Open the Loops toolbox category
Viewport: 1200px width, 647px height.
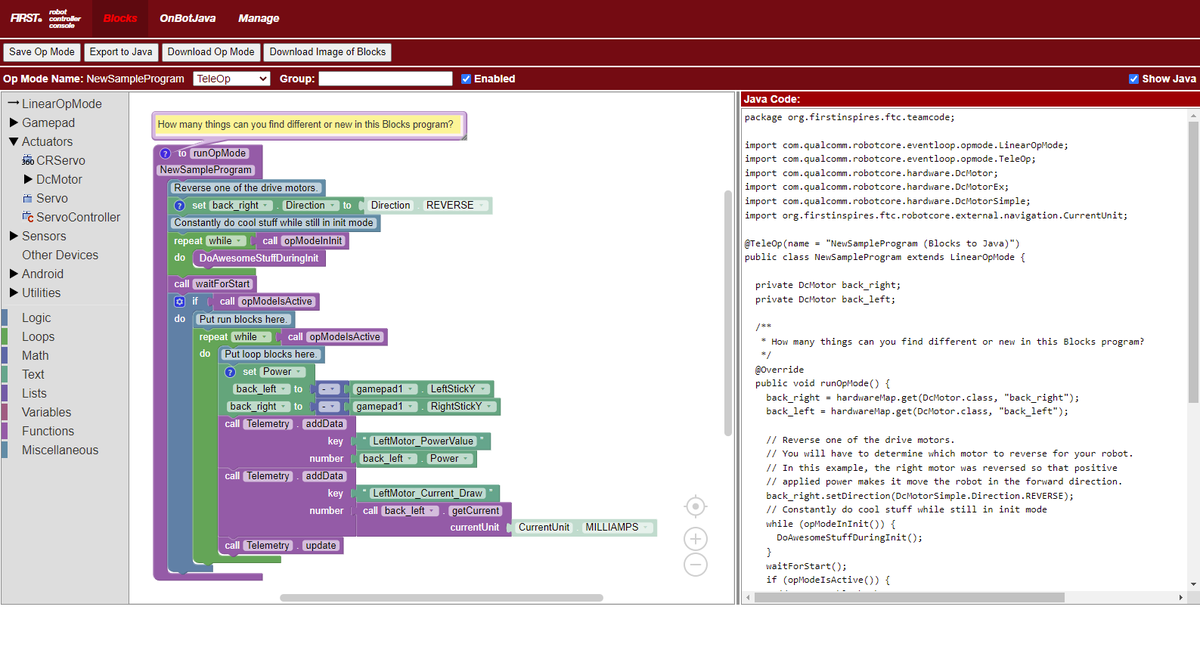(x=38, y=337)
